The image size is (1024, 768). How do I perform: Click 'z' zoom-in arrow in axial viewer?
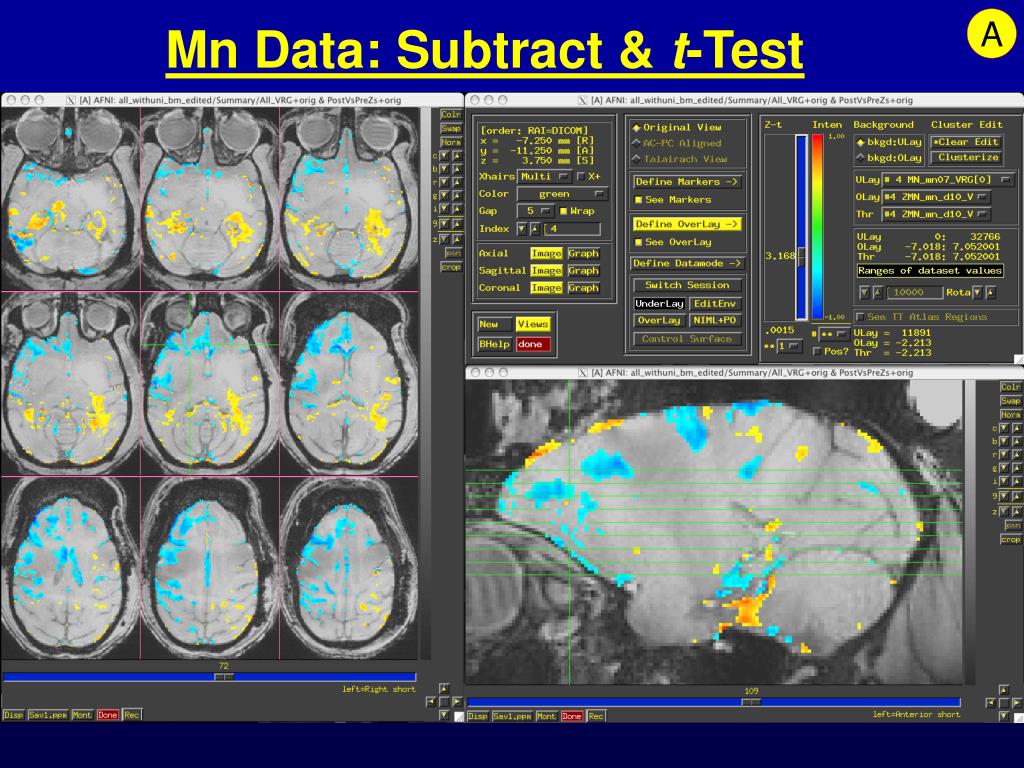456,238
